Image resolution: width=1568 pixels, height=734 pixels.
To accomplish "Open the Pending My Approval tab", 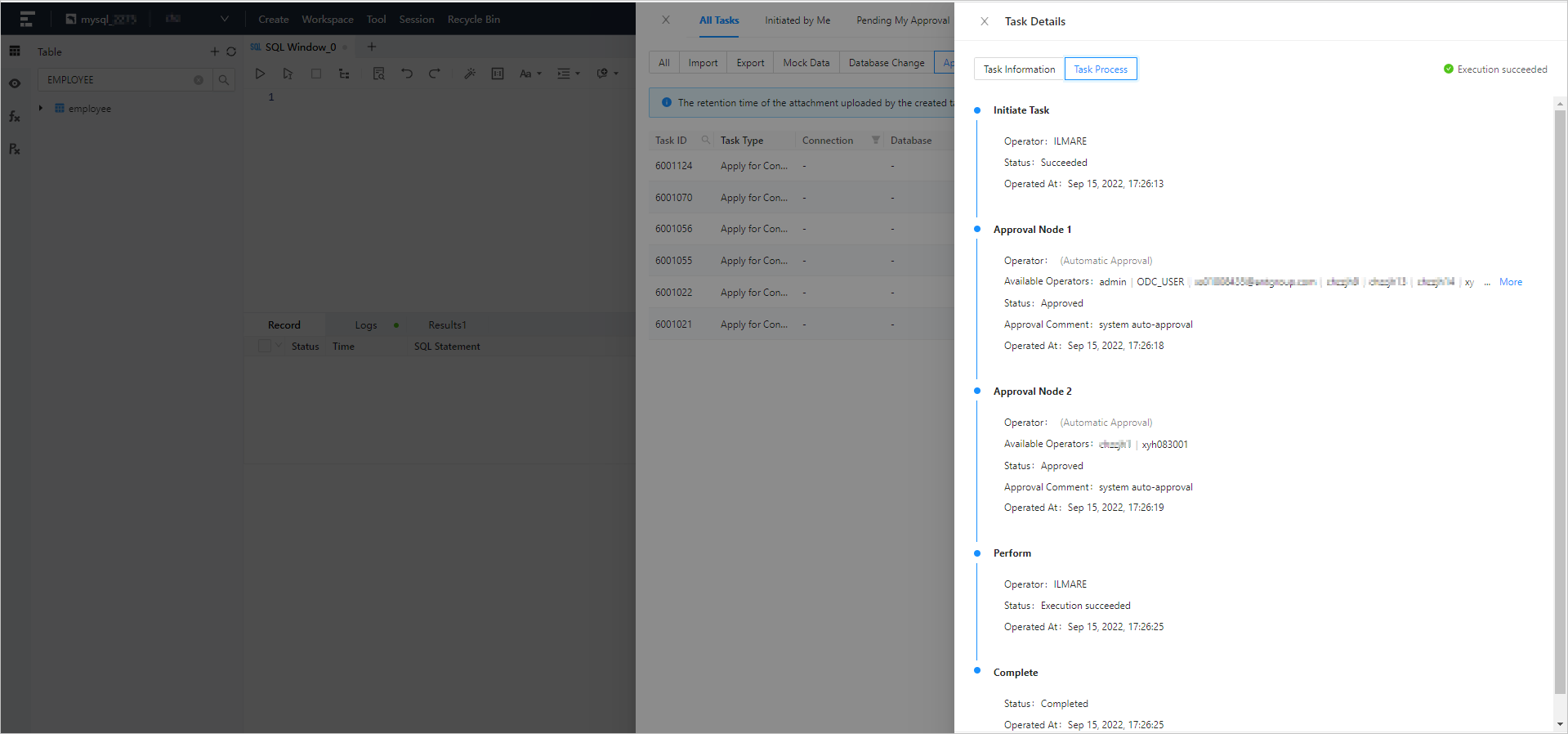I will (x=903, y=20).
